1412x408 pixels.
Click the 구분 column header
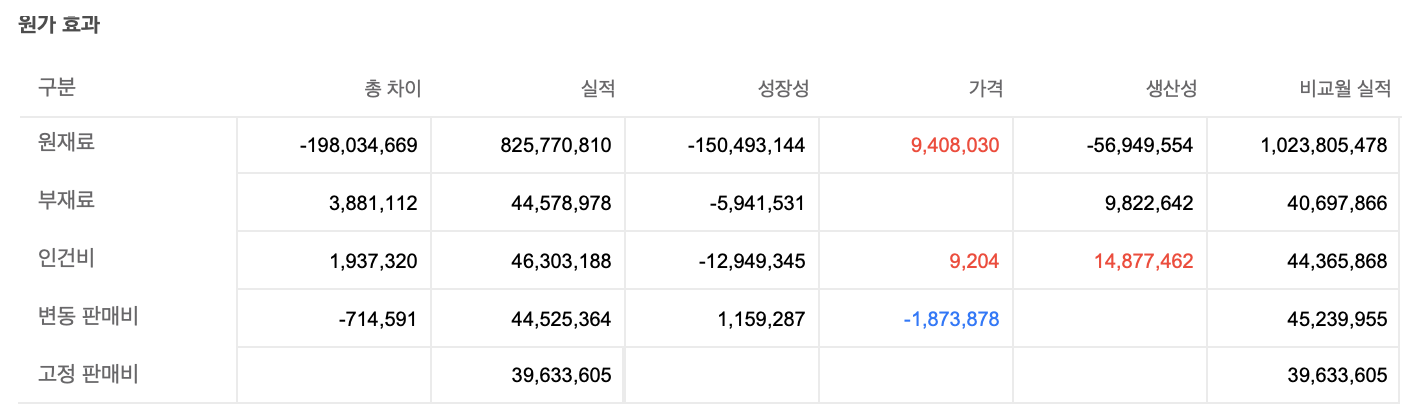point(57,88)
